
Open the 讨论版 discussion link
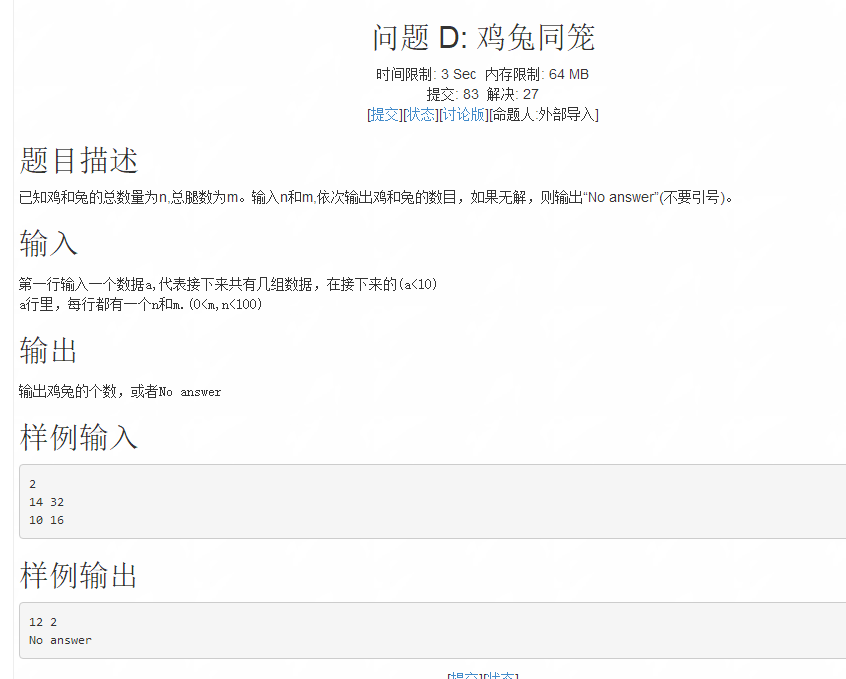[462, 114]
